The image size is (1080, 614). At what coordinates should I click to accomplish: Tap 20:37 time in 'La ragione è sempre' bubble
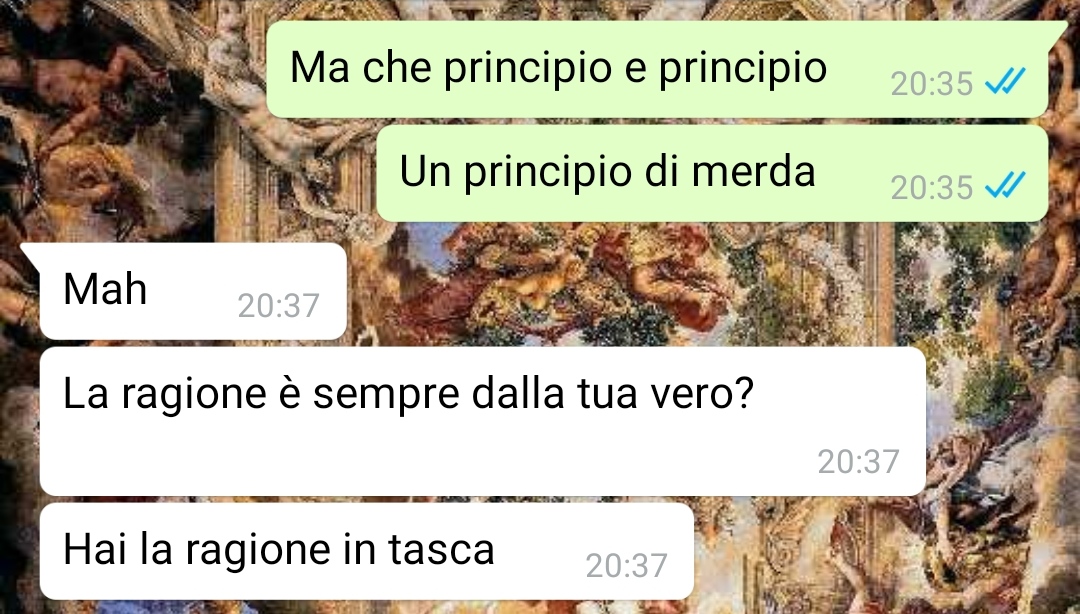click(859, 462)
